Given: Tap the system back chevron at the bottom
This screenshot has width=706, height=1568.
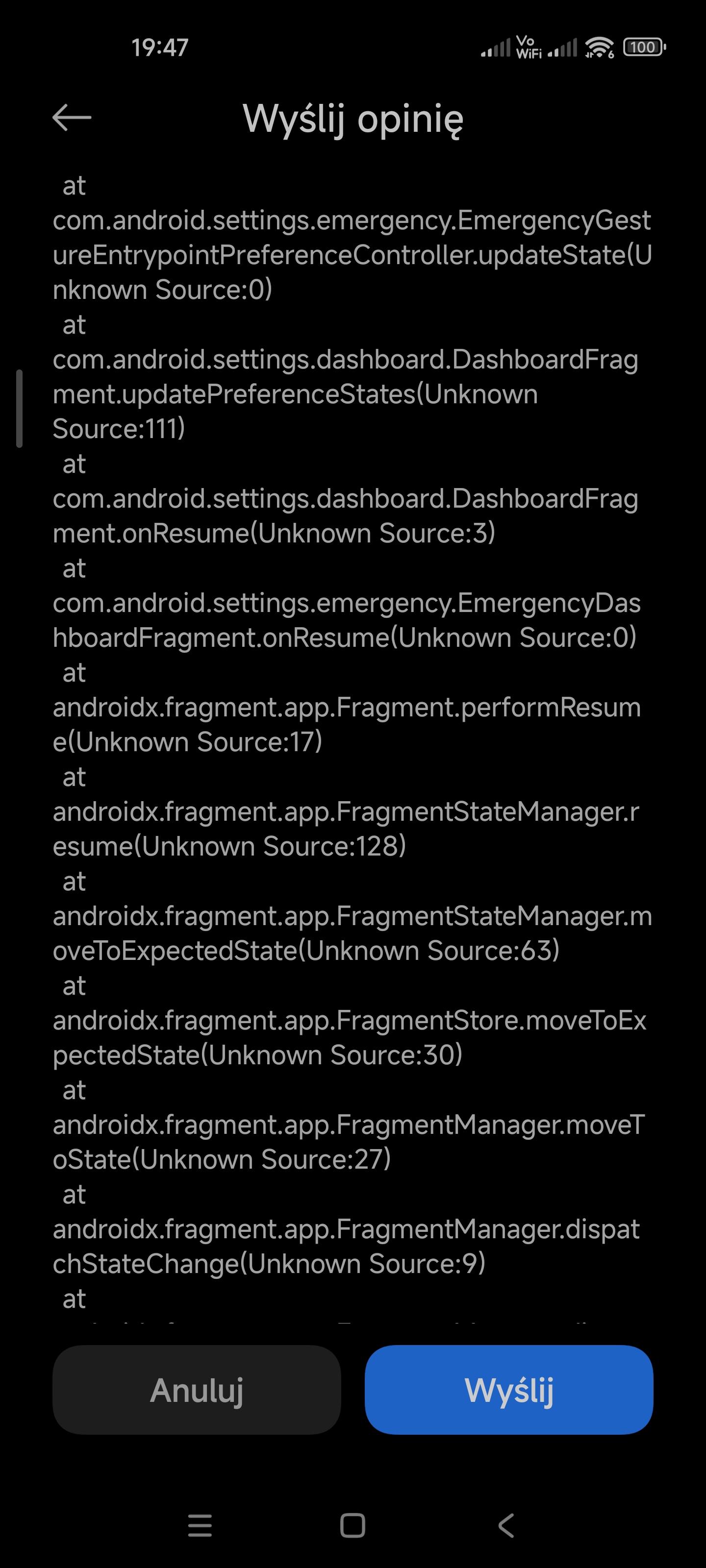Looking at the screenshot, I should [x=506, y=1525].
